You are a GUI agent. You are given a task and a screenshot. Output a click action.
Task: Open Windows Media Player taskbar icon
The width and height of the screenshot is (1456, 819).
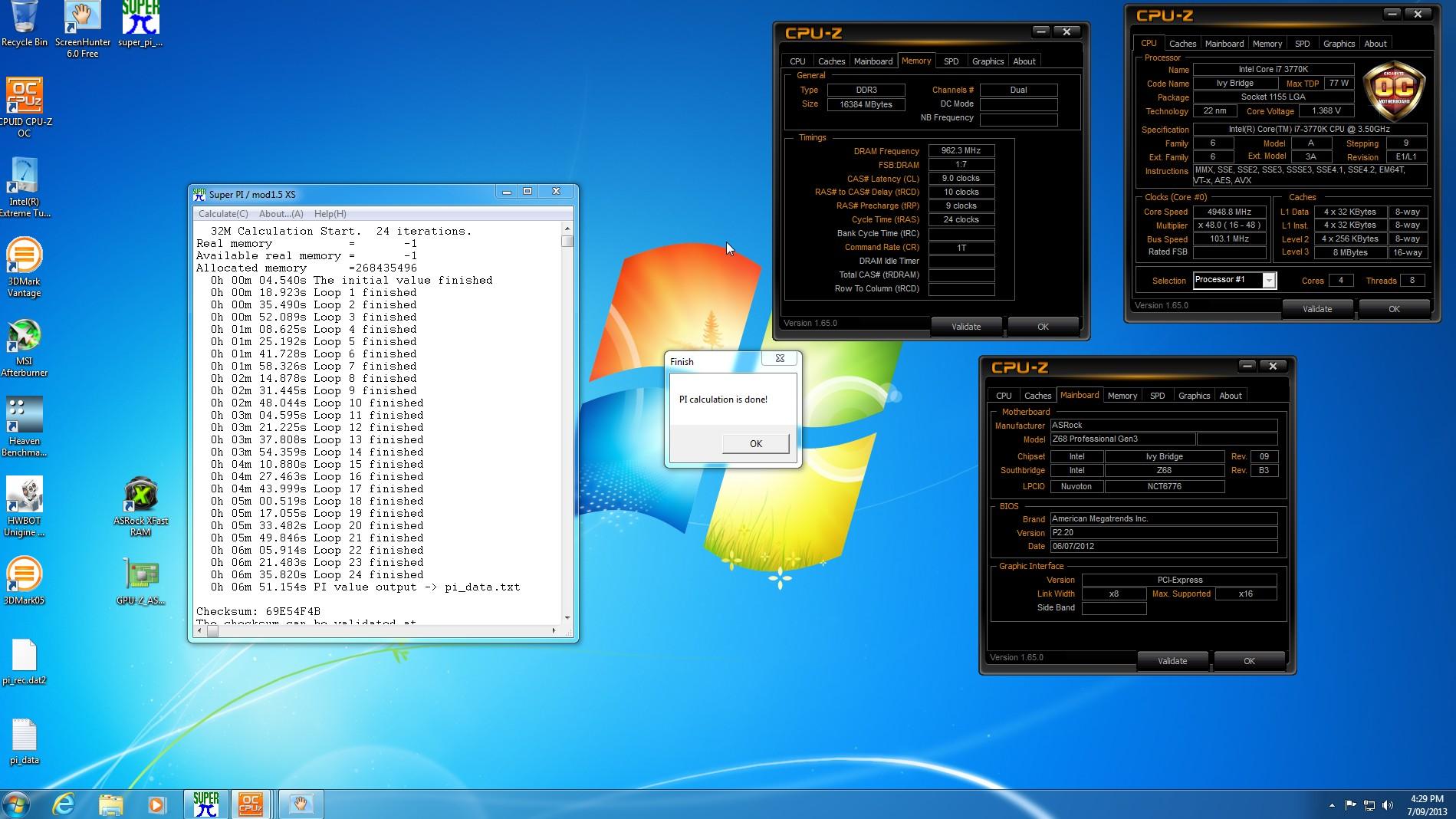[x=156, y=804]
